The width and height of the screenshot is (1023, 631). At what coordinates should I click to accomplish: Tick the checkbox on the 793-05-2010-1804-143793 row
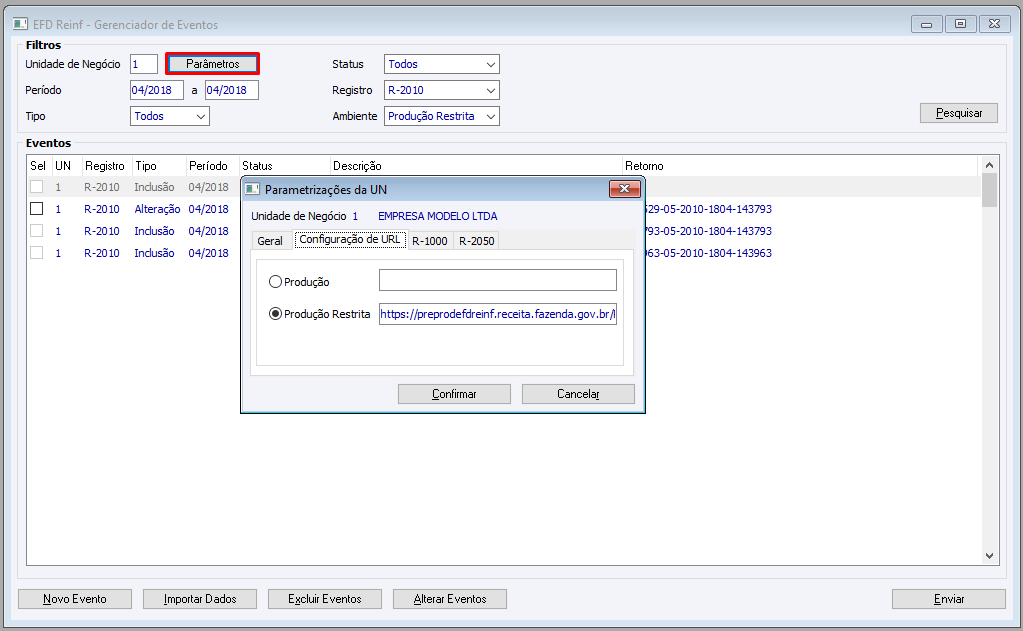coord(37,231)
